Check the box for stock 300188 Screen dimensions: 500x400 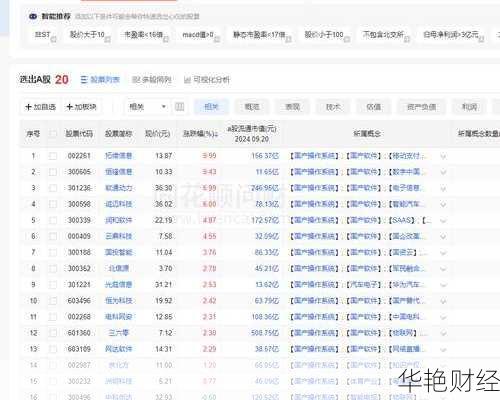point(53,252)
